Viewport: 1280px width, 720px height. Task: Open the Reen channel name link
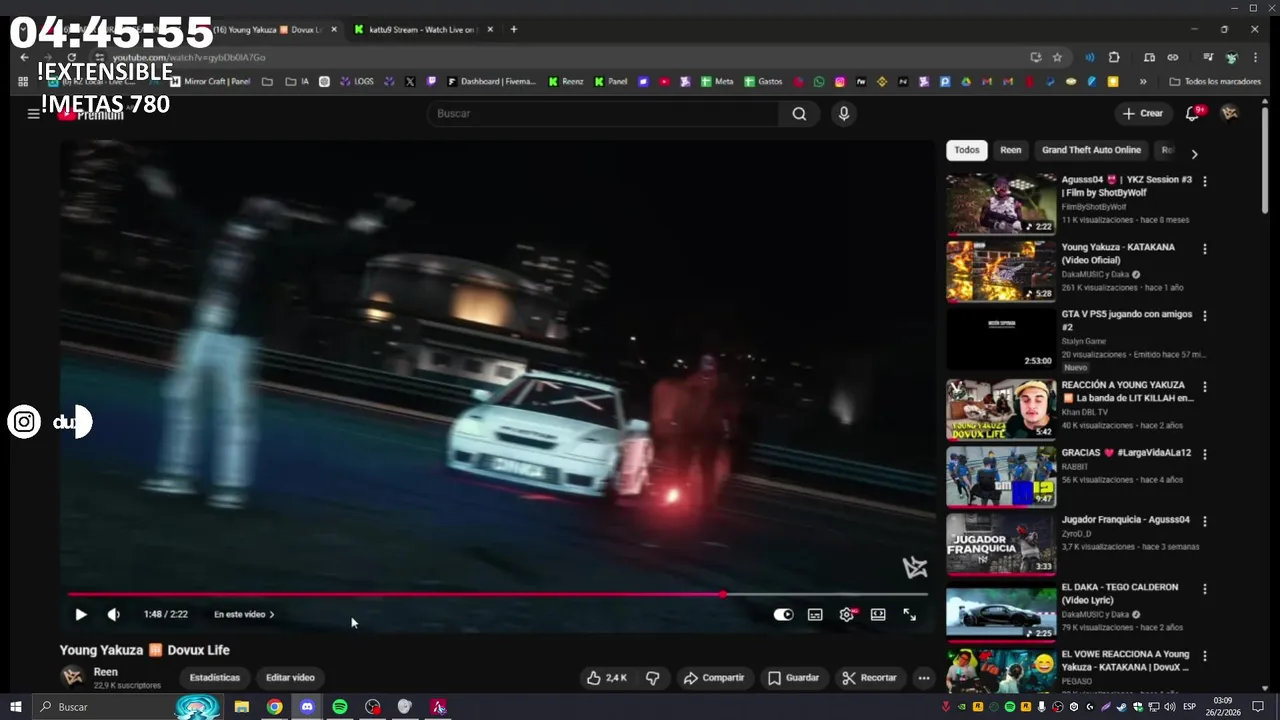(105, 672)
